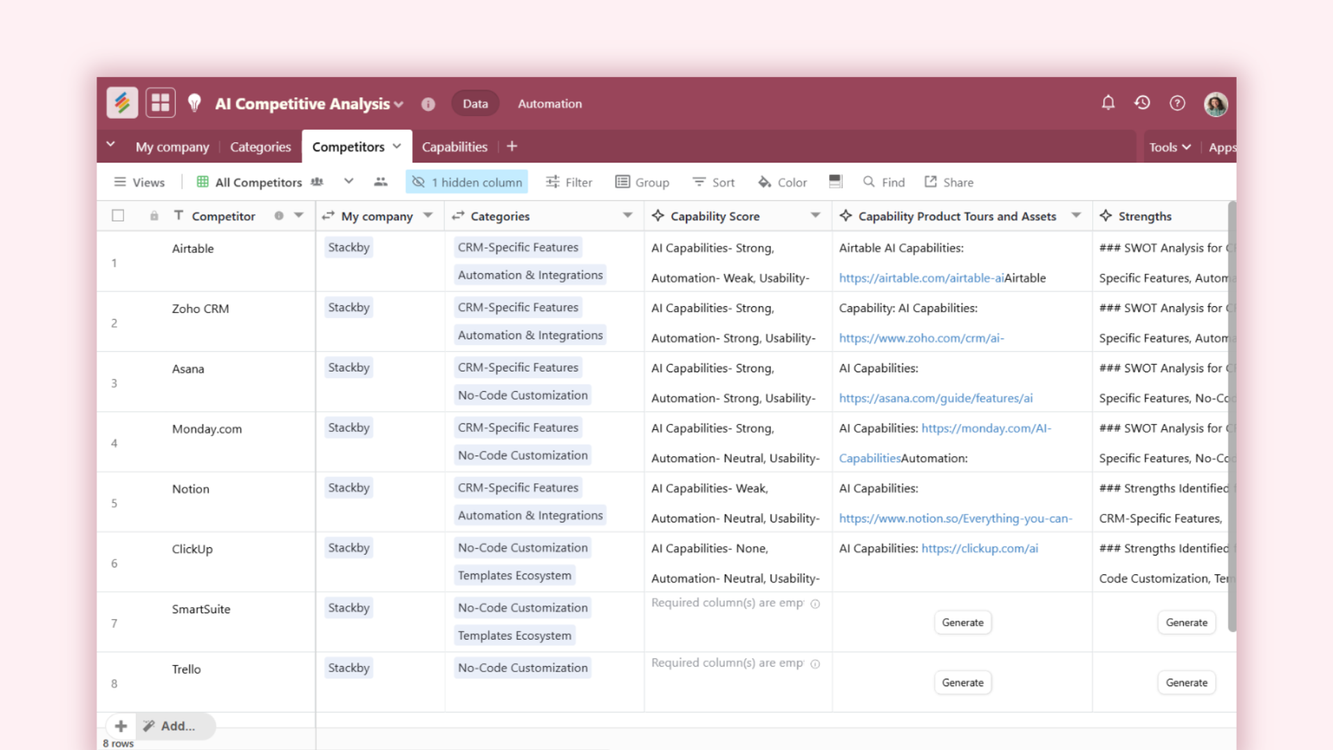Viewport: 1333px width, 750px height.
Task: Click the lock icon in the header row
Action: coord(155,214)
